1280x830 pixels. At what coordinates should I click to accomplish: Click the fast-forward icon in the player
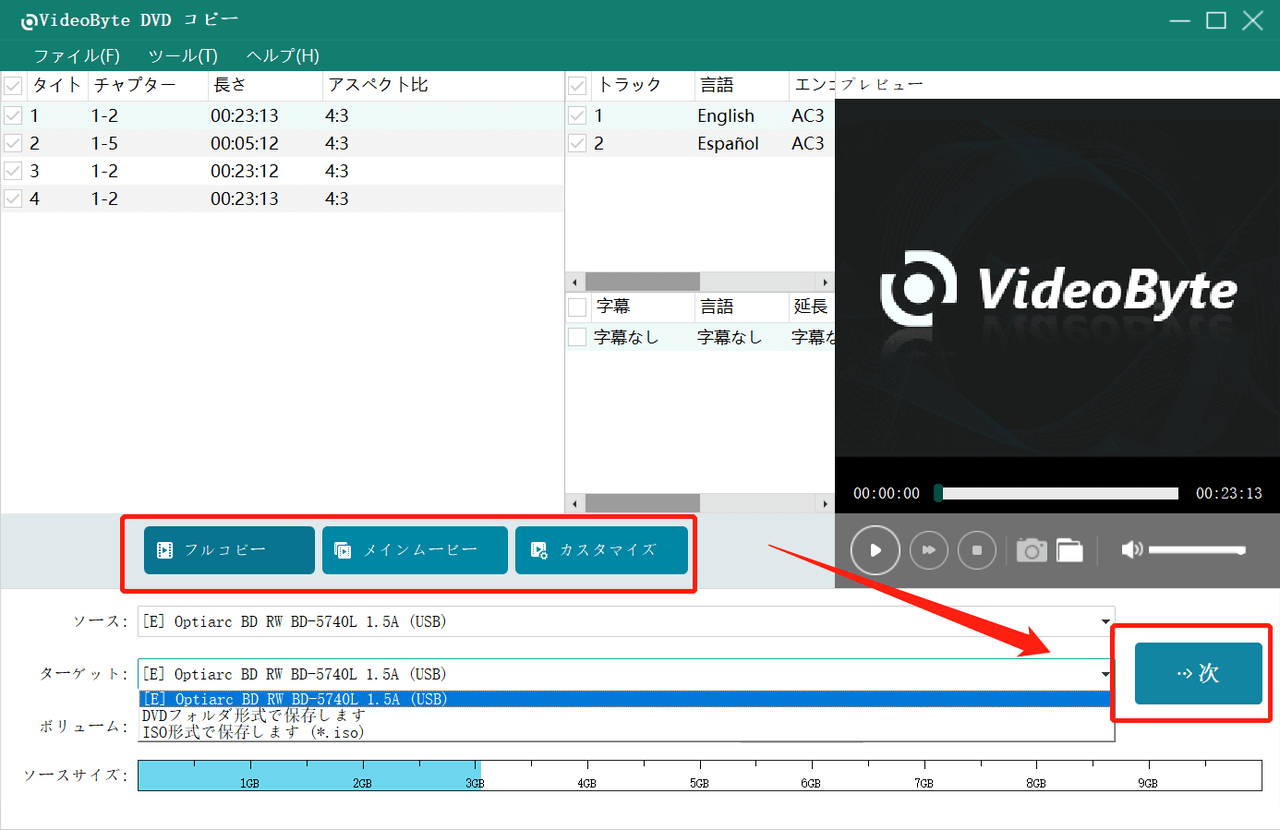pyautogui.click(x=928, y=550)
